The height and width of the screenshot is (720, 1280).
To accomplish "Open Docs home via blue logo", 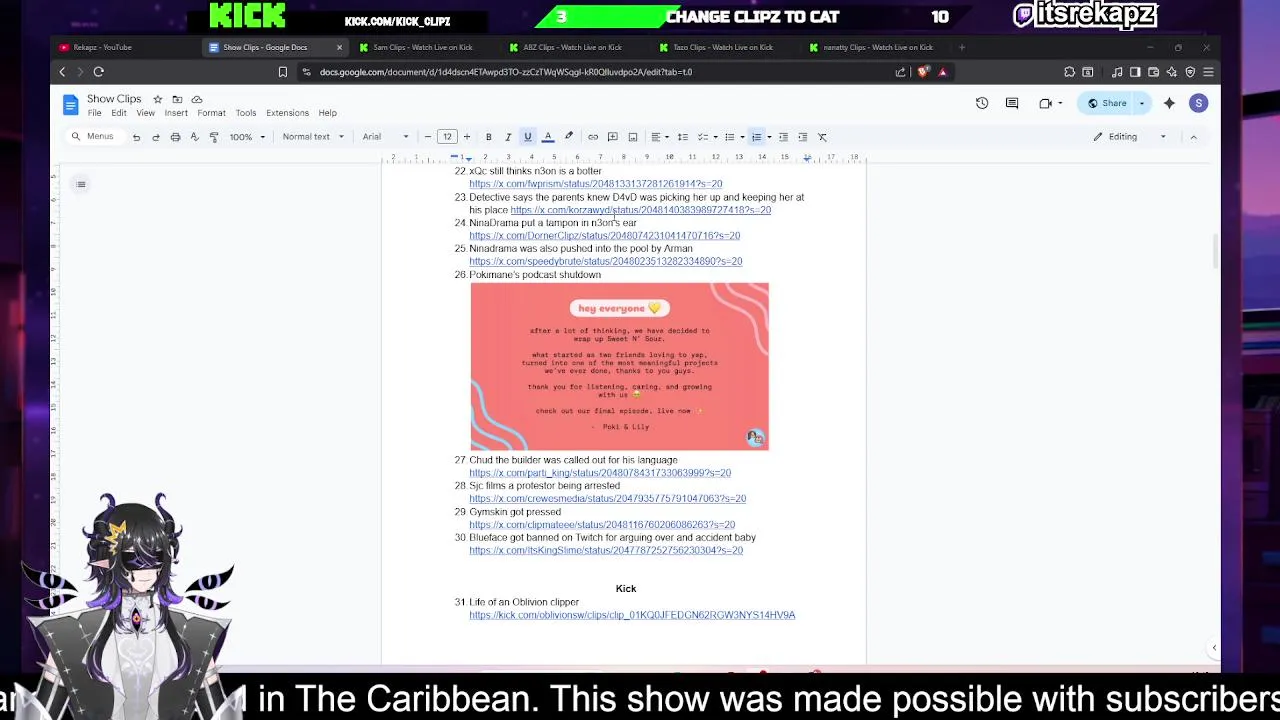I will click(x=70, y=105).
